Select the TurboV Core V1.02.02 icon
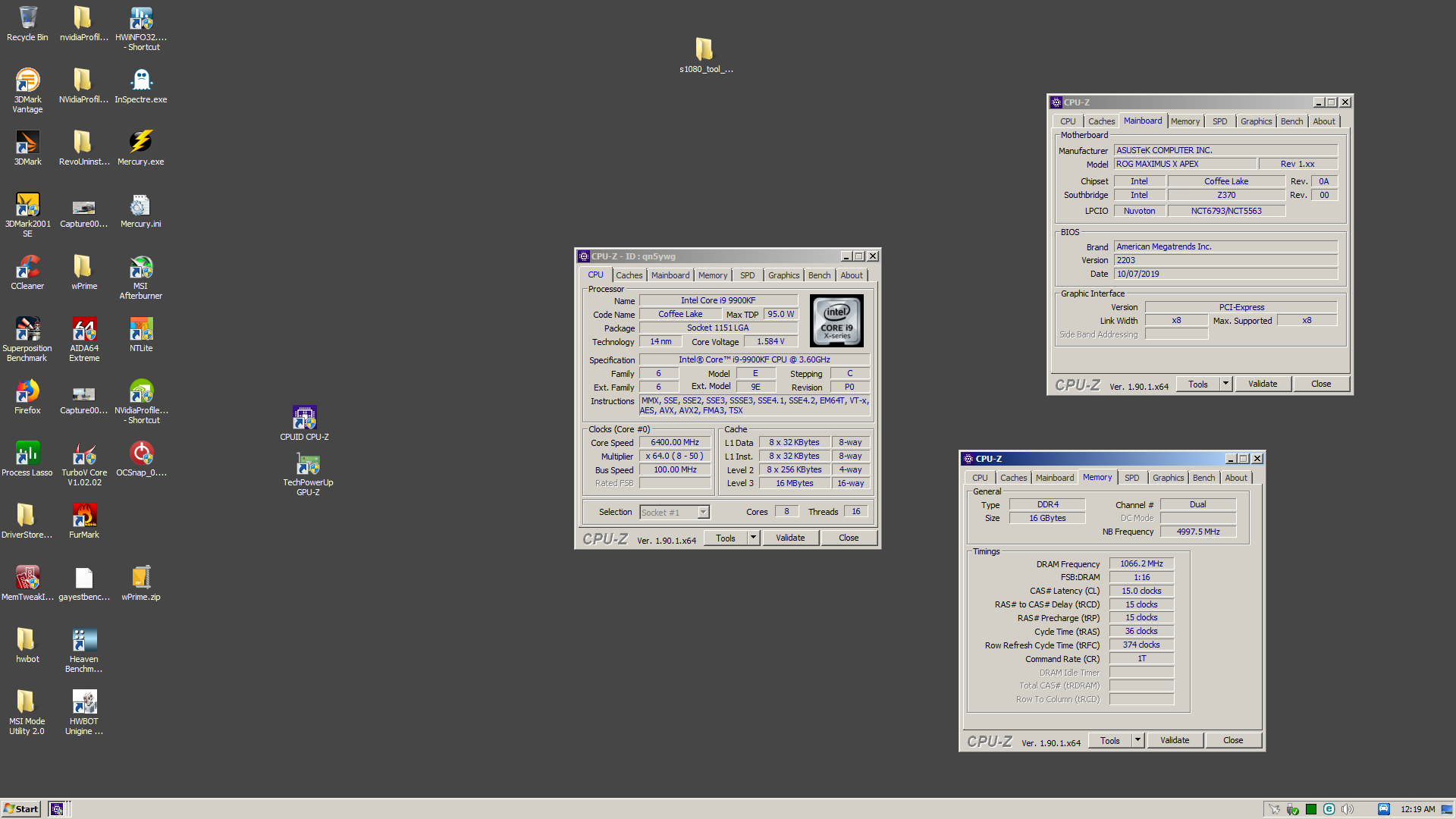 point(84,453)
